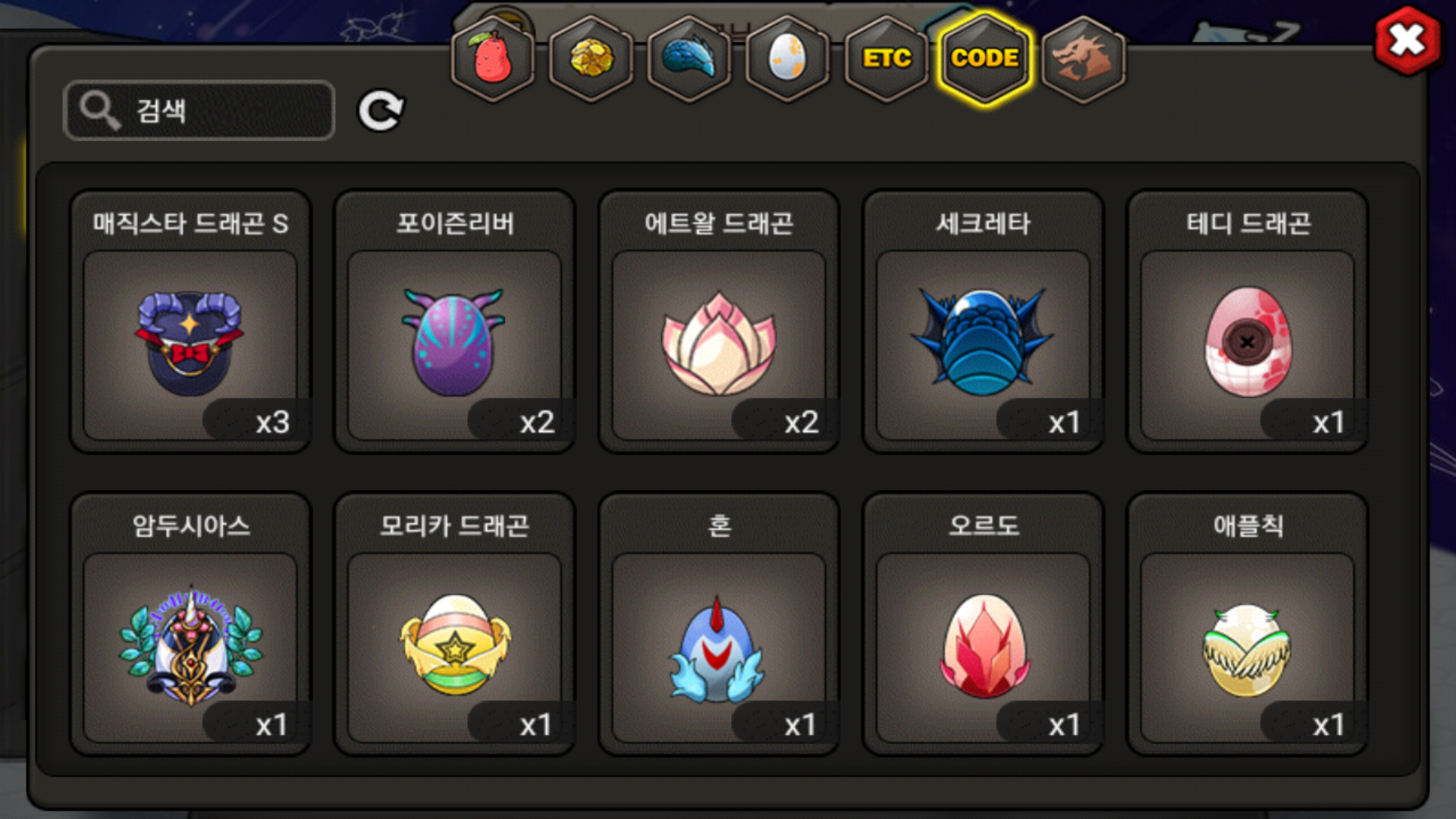Select the 오르도 red crystal egg
The width and height of the screenshot is (1456, 819).
coord(984,624)
